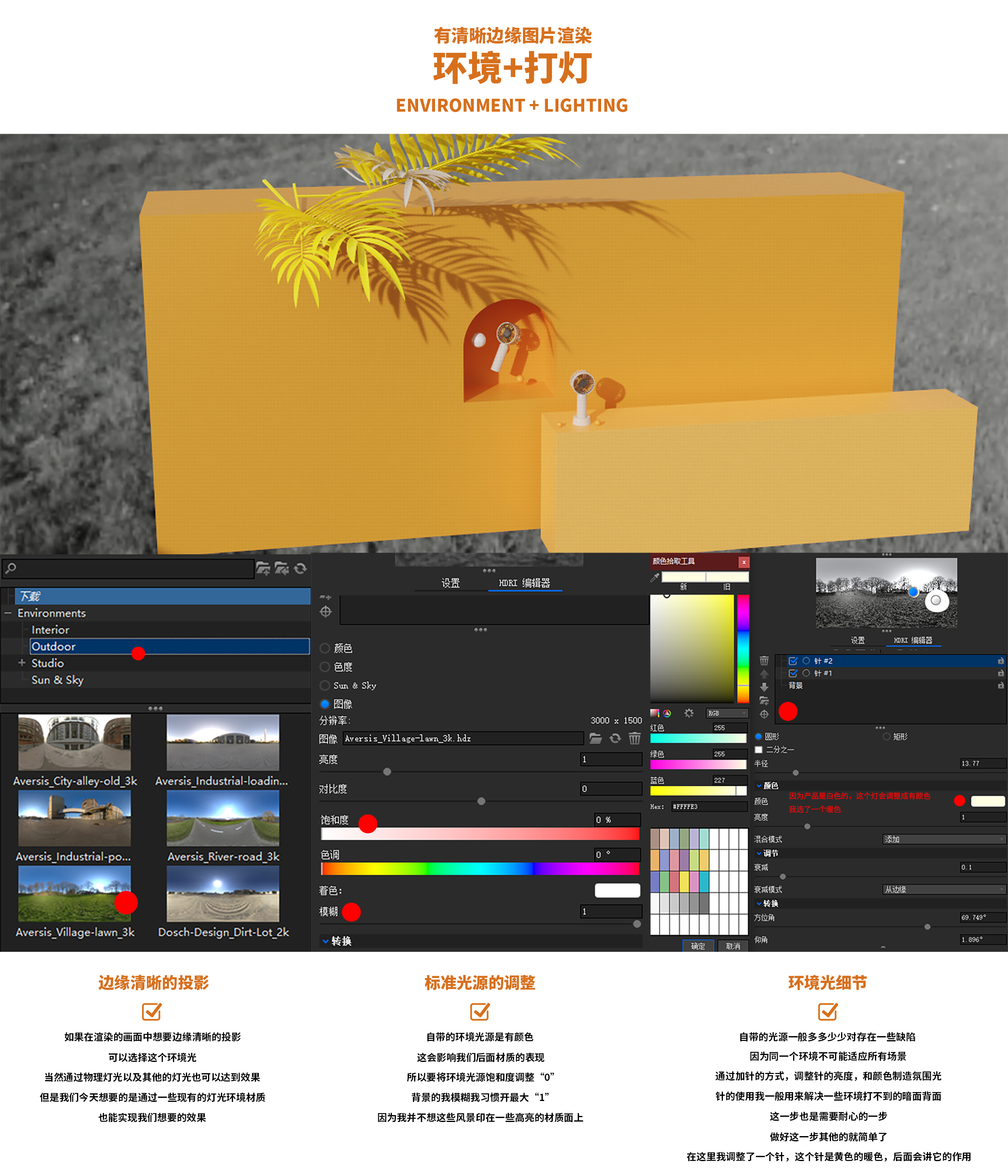
Task: Expand the Studio tree item
Action: [21, 663]
